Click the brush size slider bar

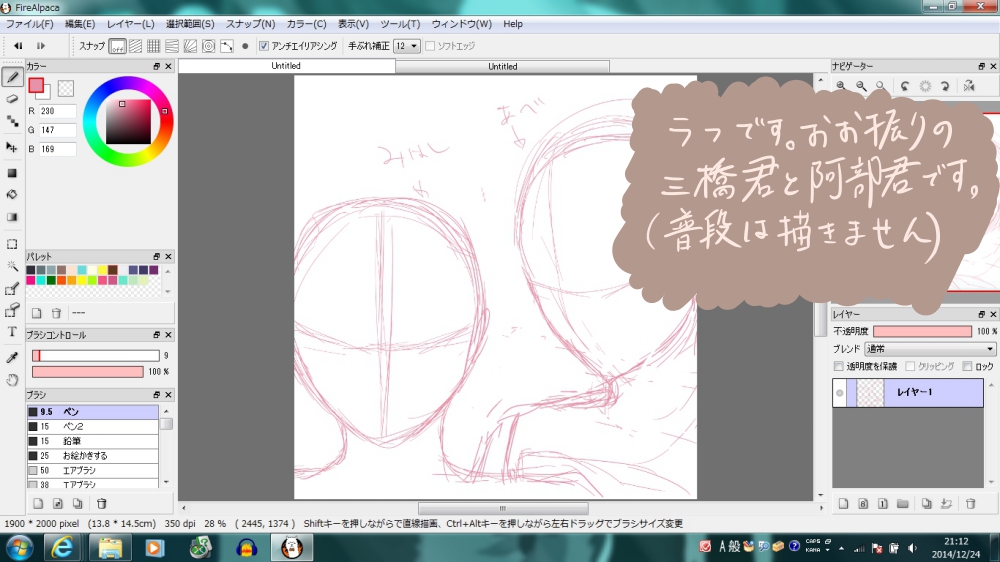pyautogui.click(x=95, y=355)
